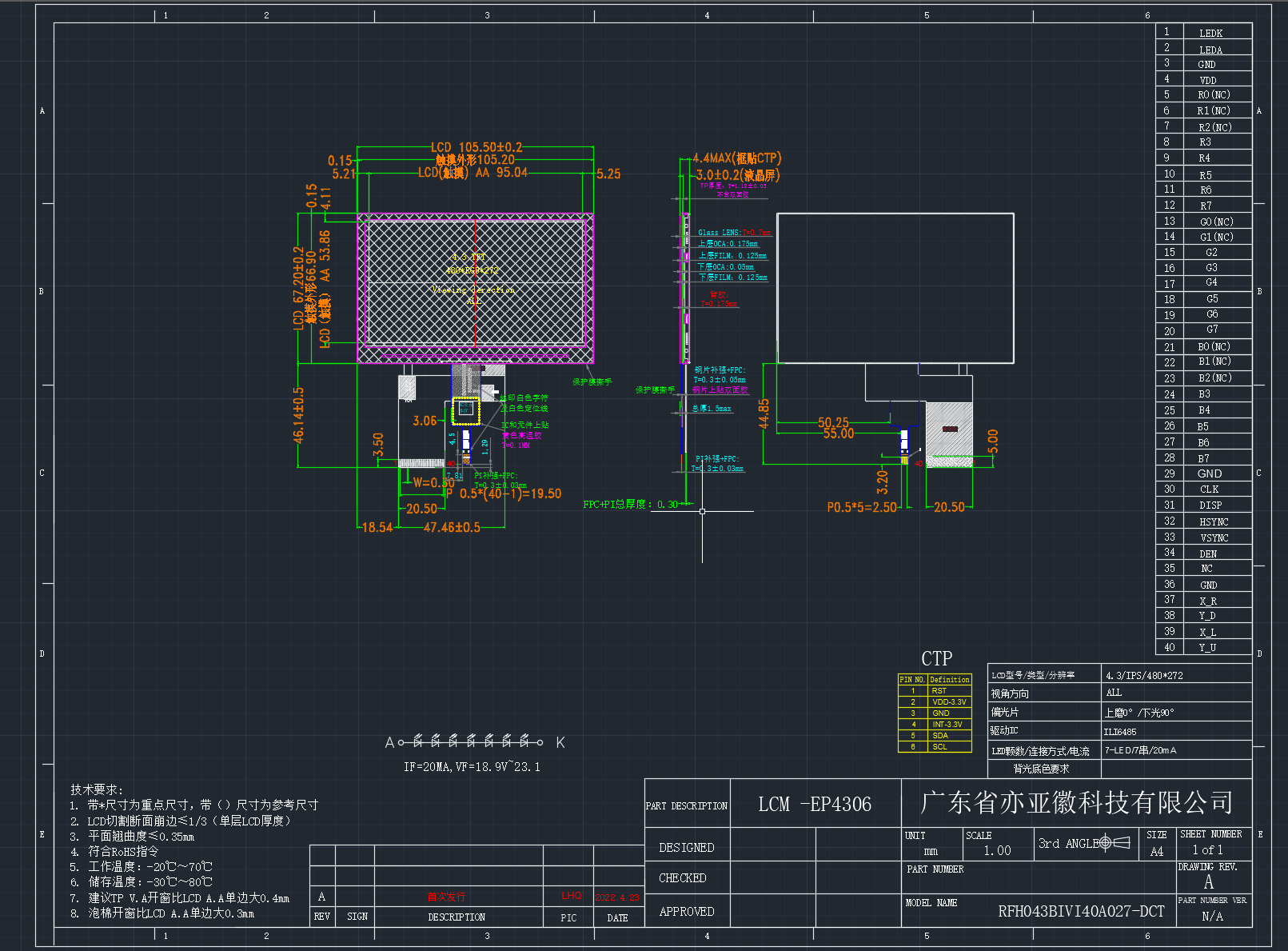The height and width of the screenshot is (951, 1288).
Task: Click the LEDK pin name in pin table
Action: point(1210,34)
